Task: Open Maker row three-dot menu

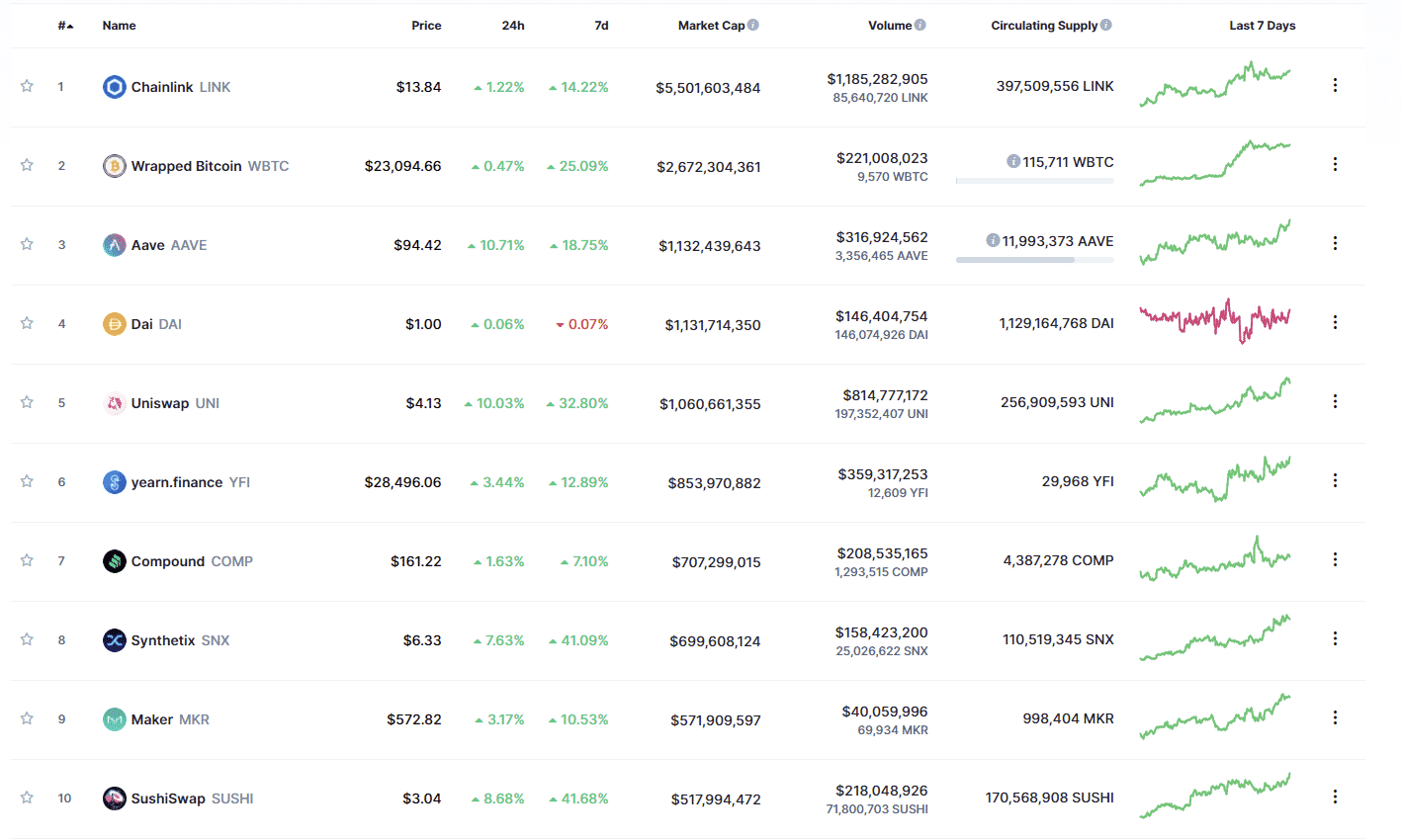Action: pos(1335,717)
